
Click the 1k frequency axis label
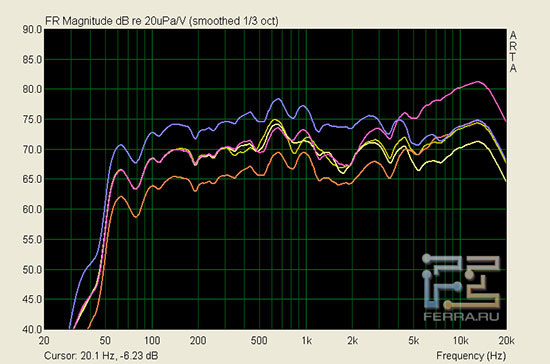pyautogui.click(x=307, y=341)
